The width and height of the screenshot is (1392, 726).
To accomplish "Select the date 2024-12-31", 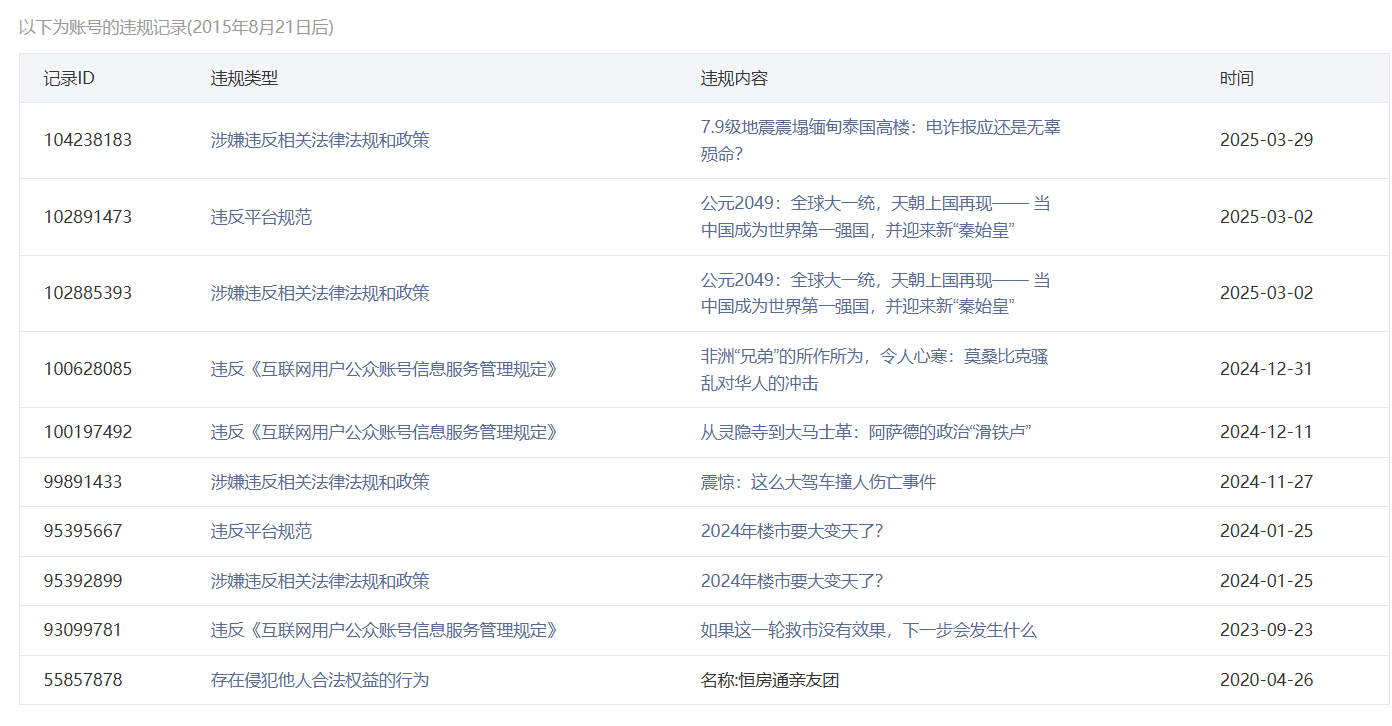I will coord(1267,369).
